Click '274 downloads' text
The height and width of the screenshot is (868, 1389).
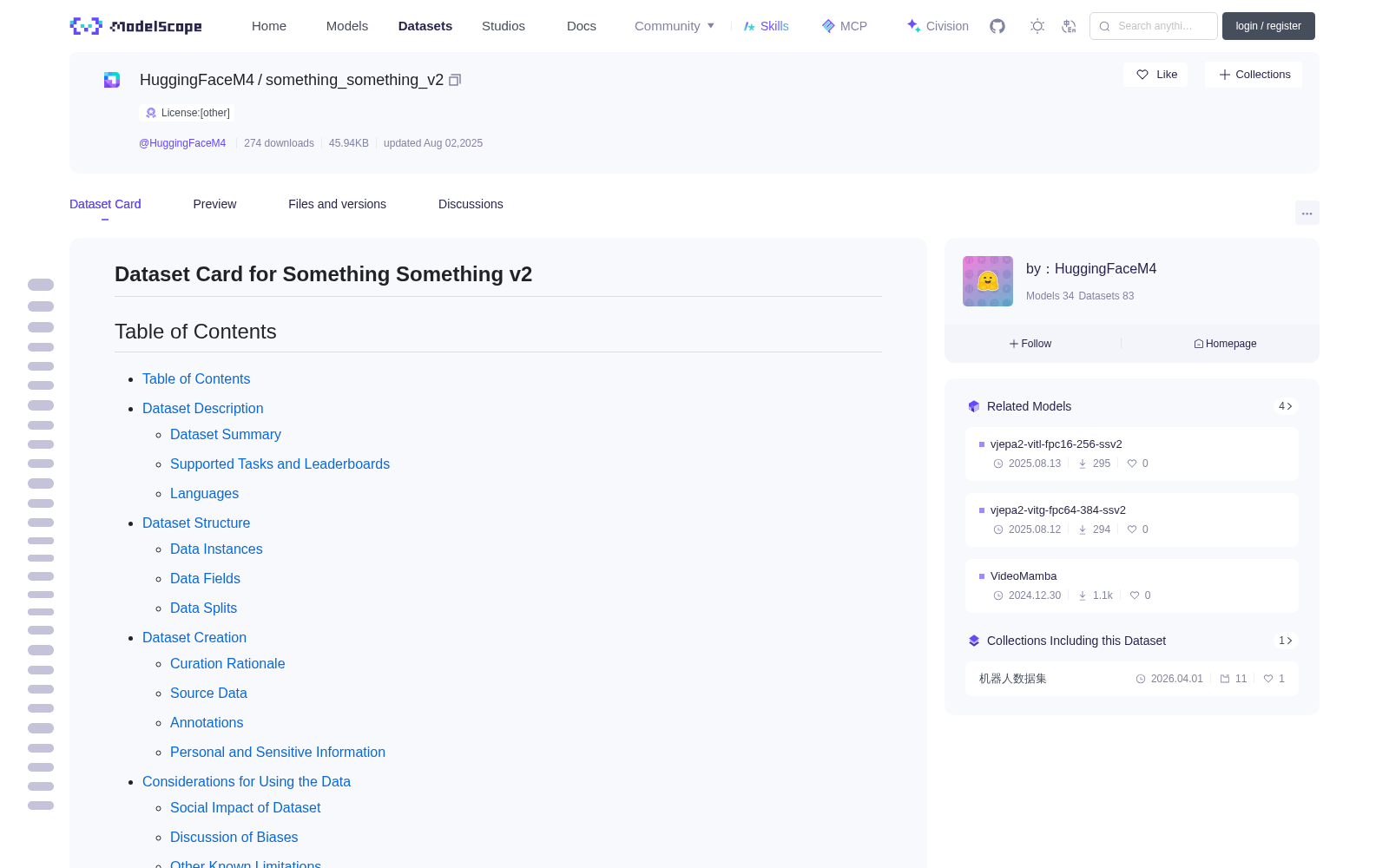click(x=279, y=143)
